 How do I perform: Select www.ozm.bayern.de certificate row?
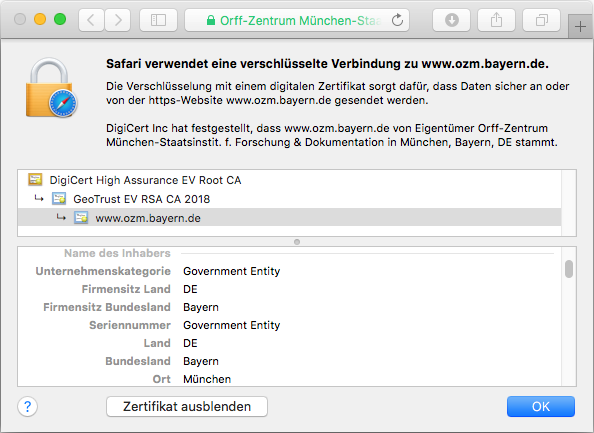pyautogui.click(x=289, y=217)
